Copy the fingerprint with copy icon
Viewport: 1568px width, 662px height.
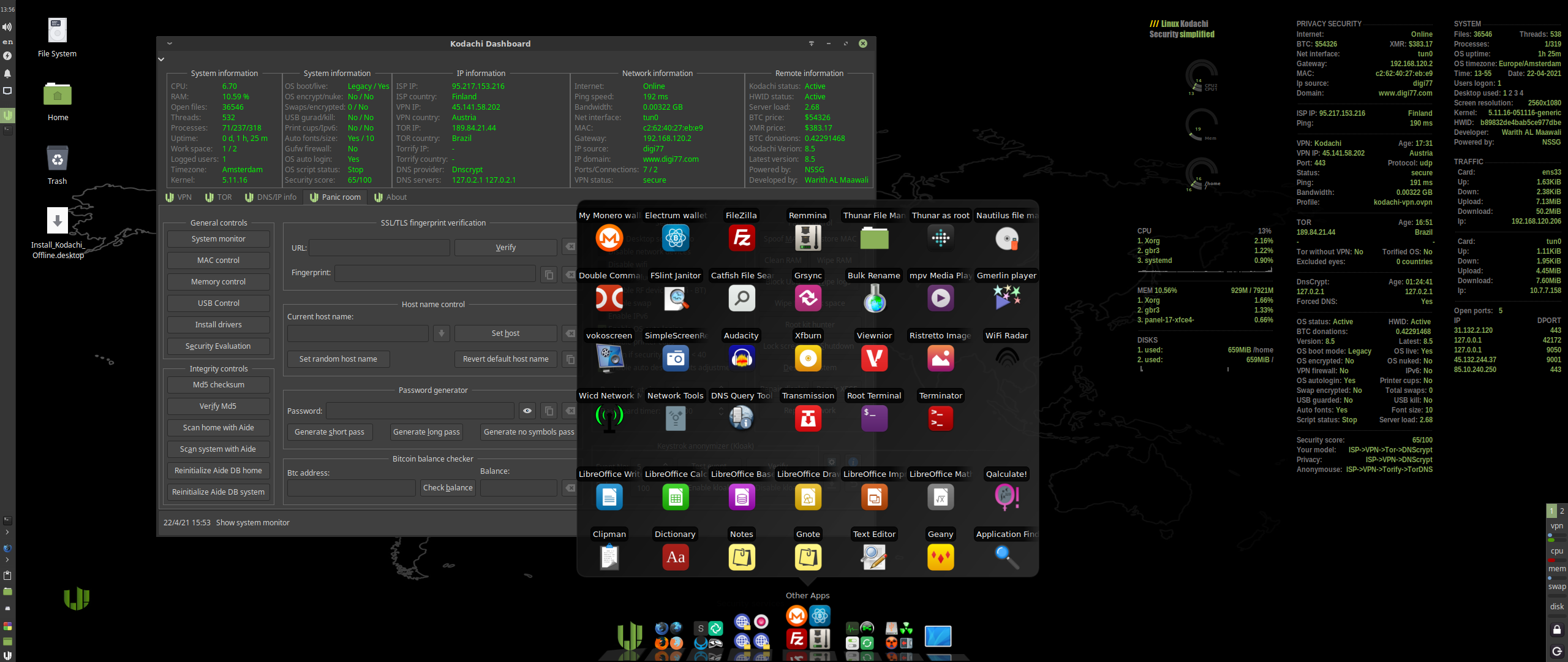(x=549, y=275)
